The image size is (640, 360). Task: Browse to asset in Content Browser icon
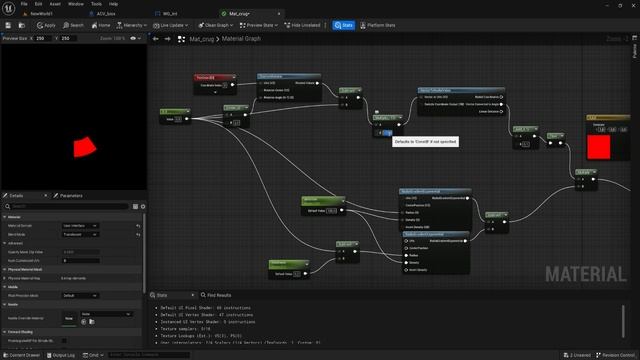22,25
